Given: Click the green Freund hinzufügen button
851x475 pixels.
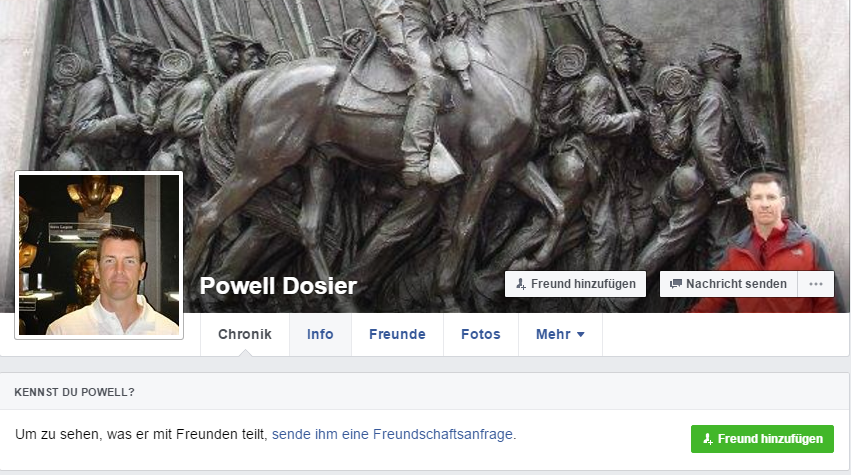Looking at the screenshot, I should pyautogui.click(x=762, y=439).
